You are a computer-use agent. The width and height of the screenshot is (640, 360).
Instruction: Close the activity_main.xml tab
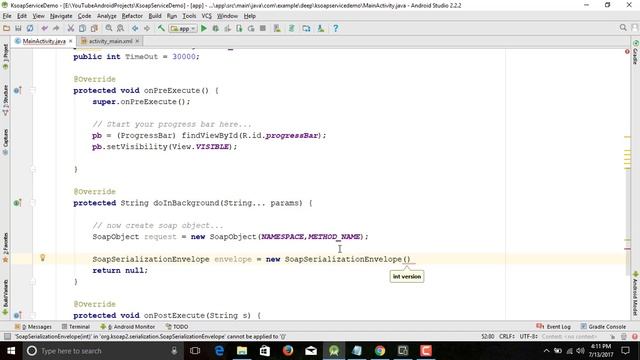tap(137, 41)
